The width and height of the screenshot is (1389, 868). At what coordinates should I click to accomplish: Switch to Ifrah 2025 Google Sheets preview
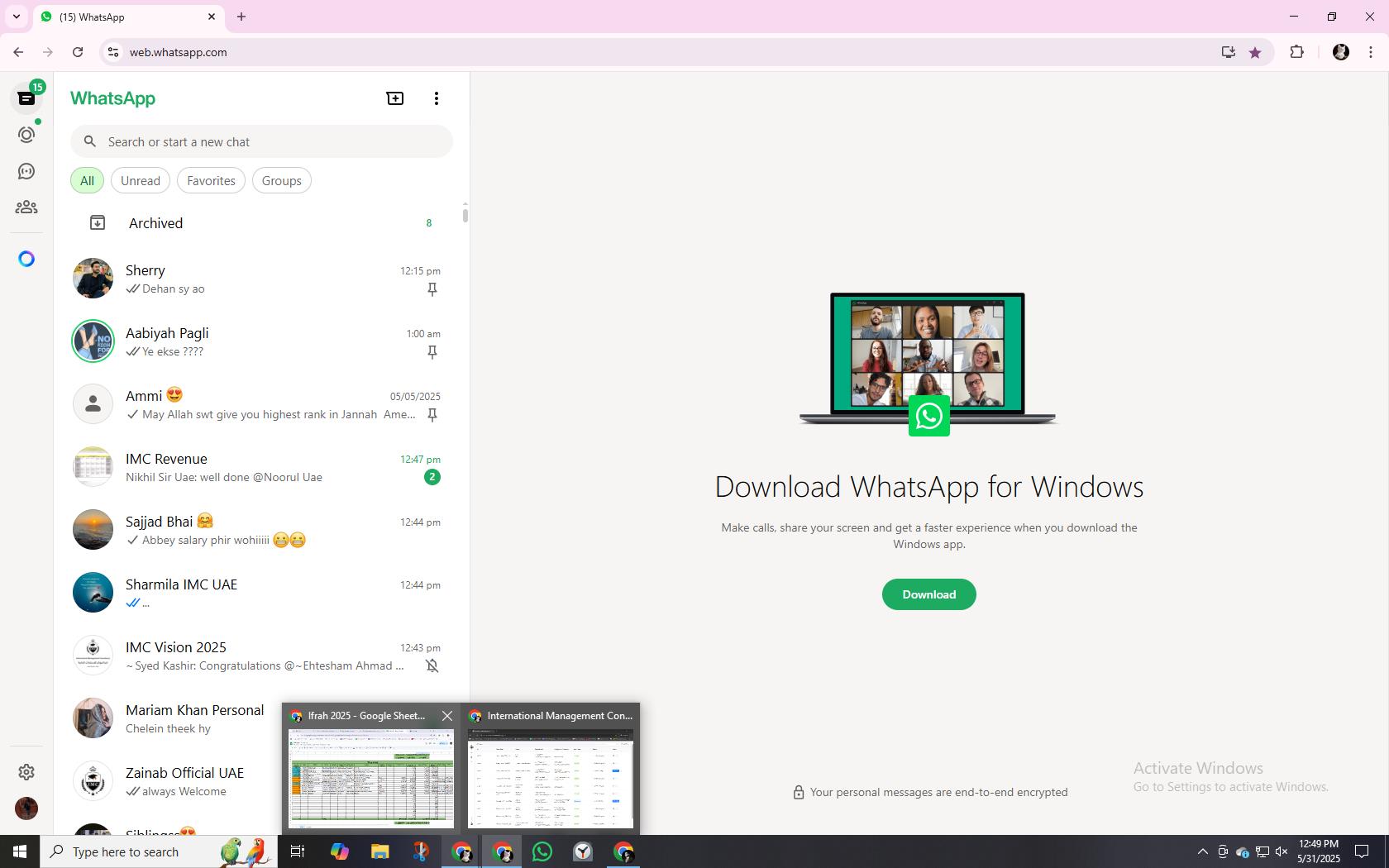click(371, 779)
